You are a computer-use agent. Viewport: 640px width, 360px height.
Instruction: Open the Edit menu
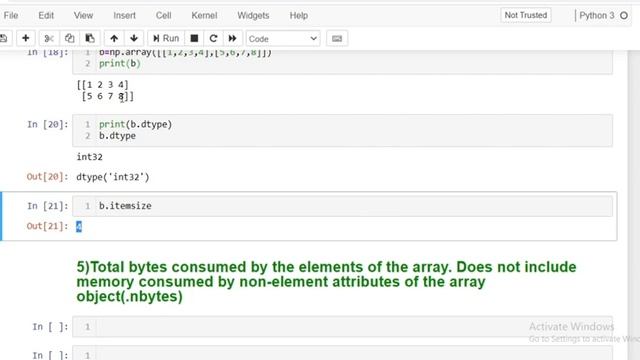pyautogui.click(x=46, y=16)
